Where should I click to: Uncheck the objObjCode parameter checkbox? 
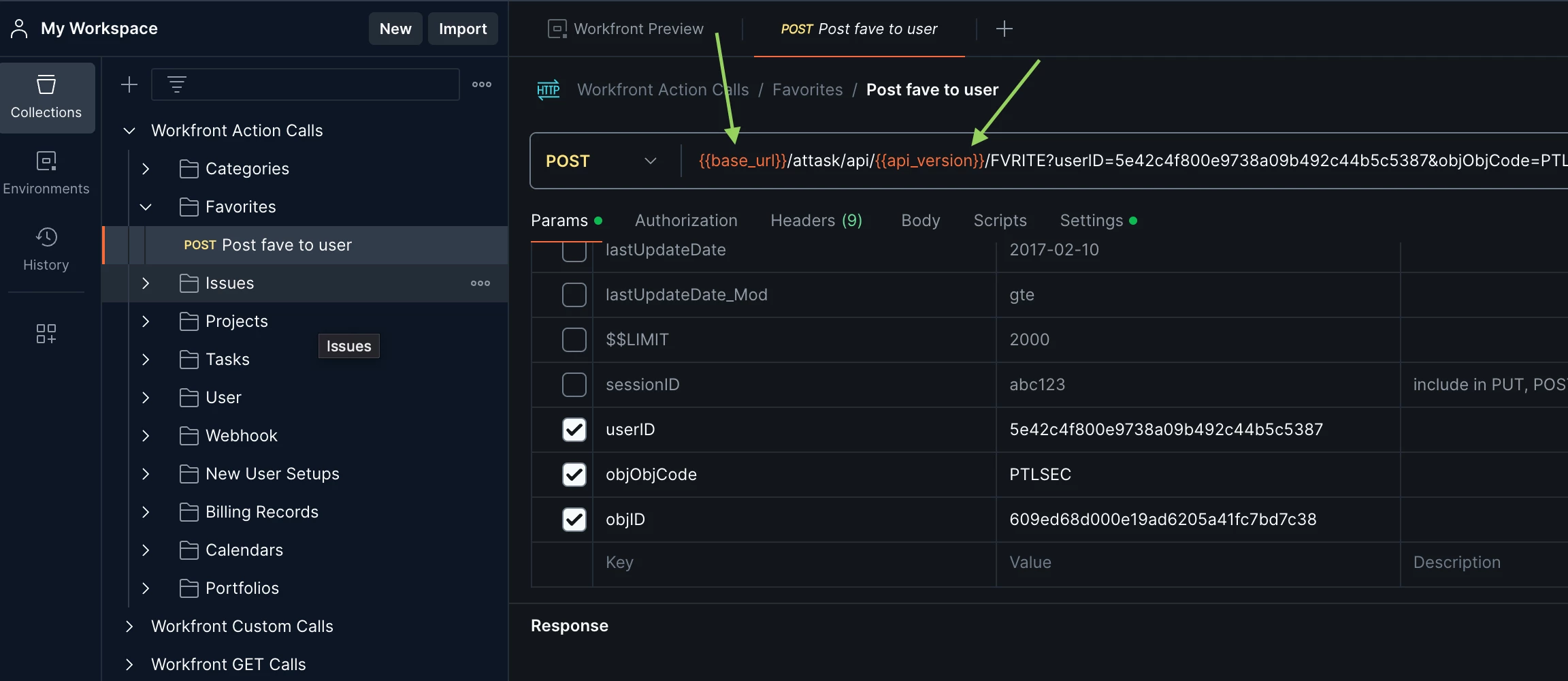574,475
